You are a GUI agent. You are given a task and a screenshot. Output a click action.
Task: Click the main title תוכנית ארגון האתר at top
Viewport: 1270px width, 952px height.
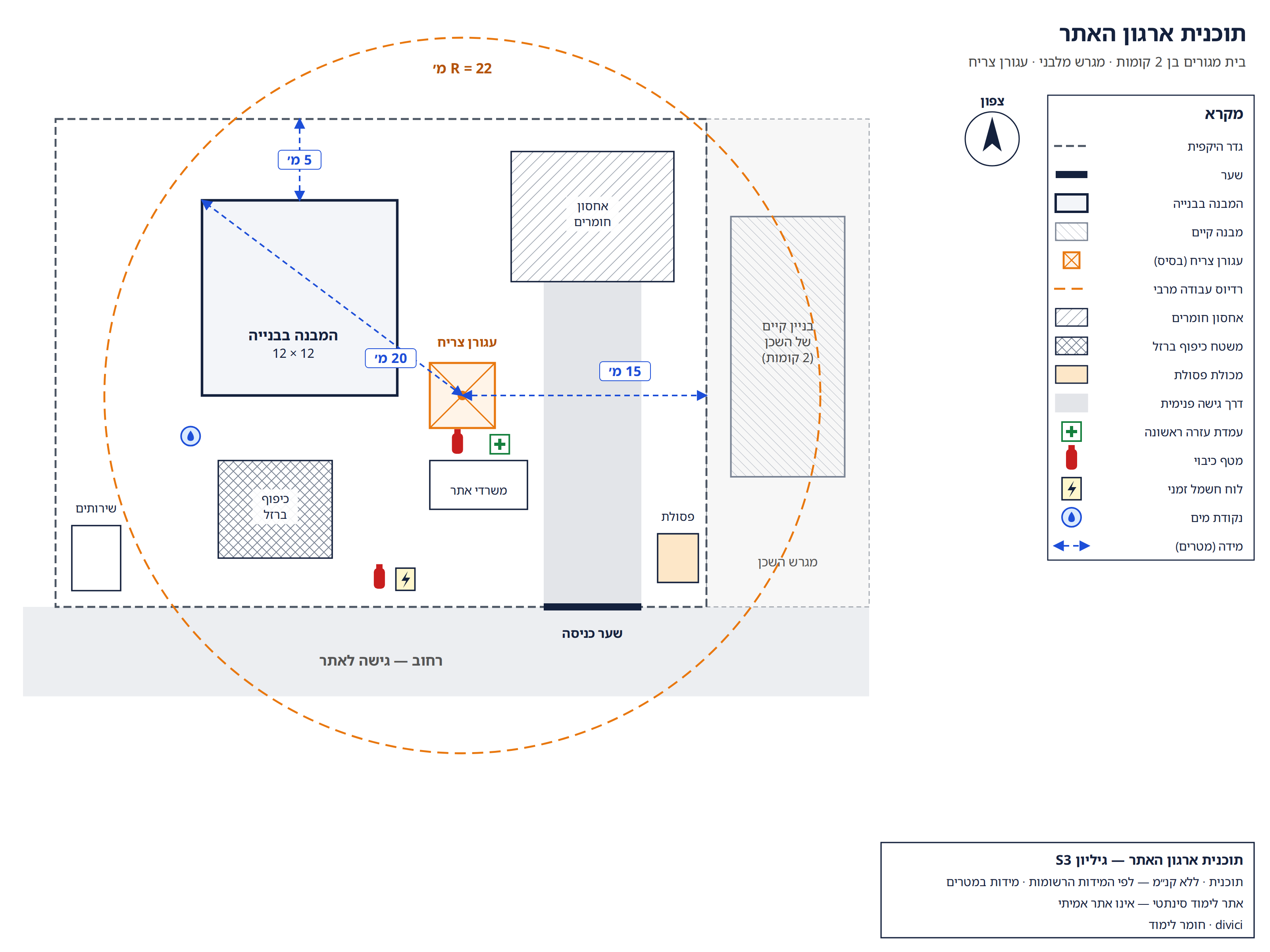tap(1152, 34)
